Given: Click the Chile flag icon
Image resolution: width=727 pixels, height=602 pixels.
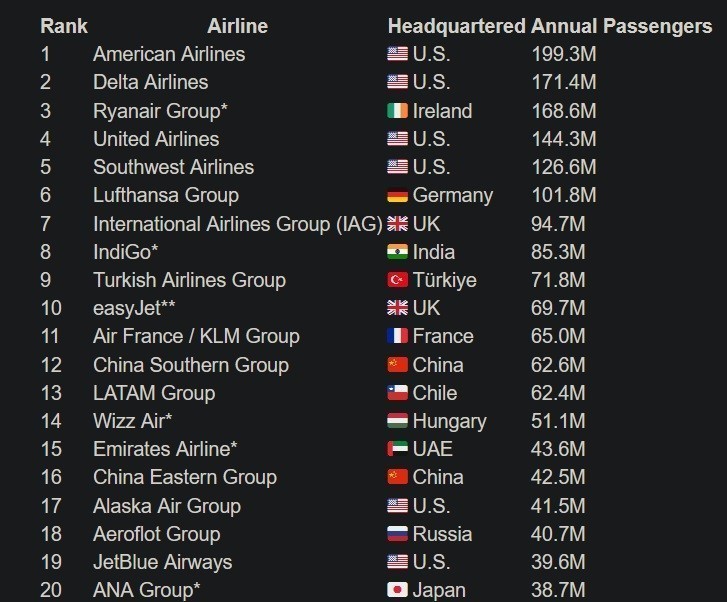Looking at the screenshot, I should click(397, 393).
